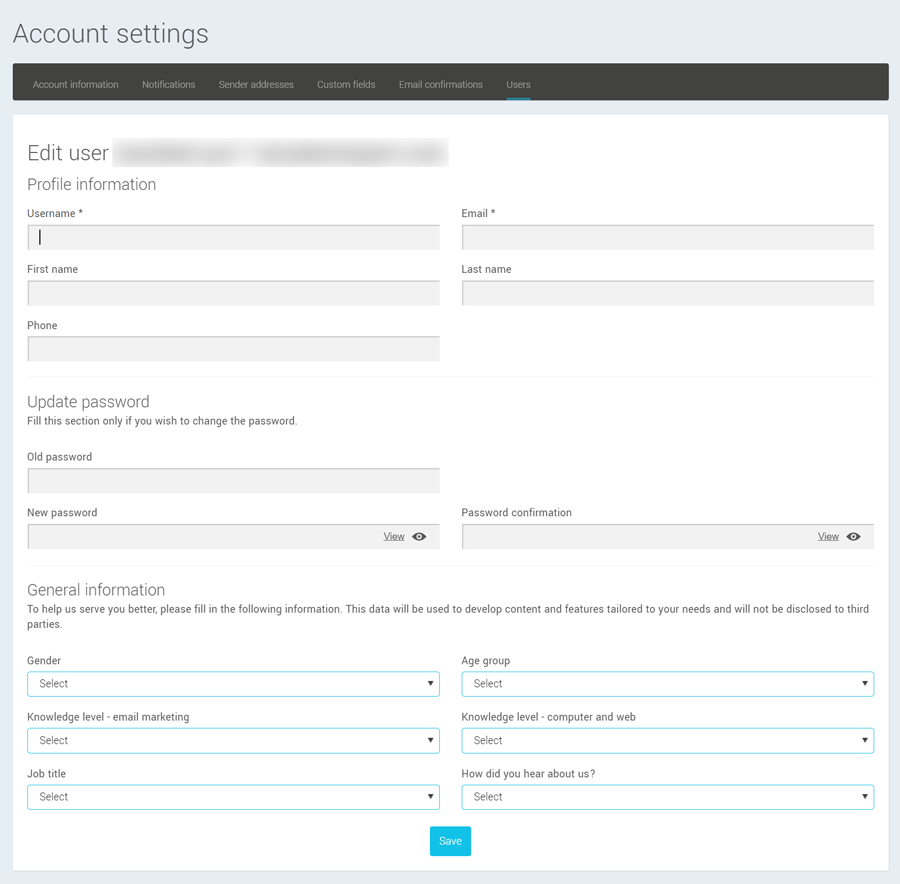Open the Email confirmations tab
The image size is (900, 884).
pyautogui.click(x=440, y=85)
